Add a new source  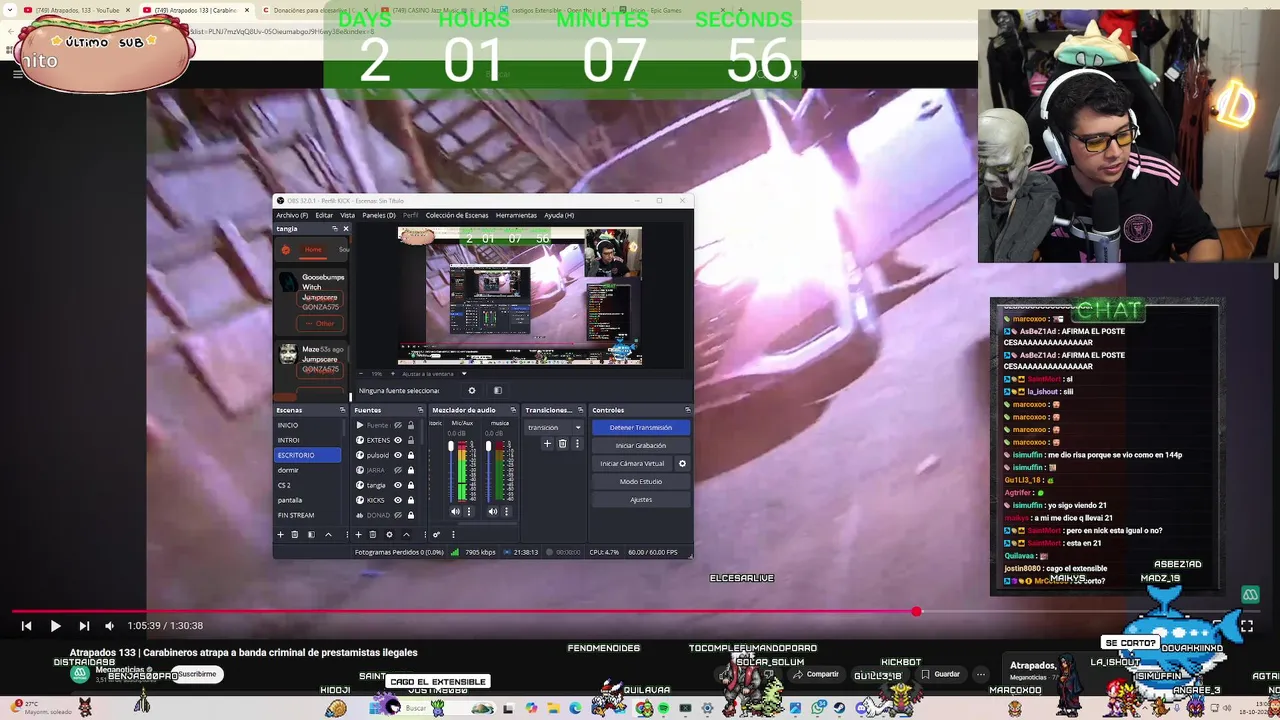tap(358, 535)
